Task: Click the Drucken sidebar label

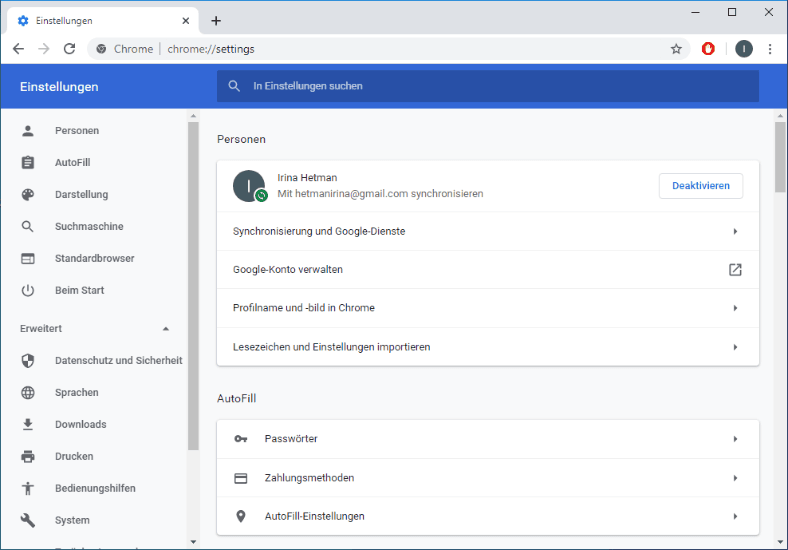Action: point(74,456)
